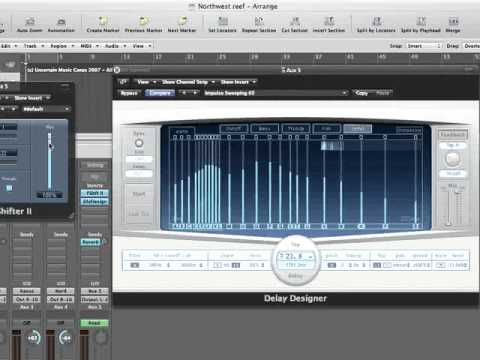Select the Cutoff view tab
The image size is (480, 360).
(x=234, y=128)
